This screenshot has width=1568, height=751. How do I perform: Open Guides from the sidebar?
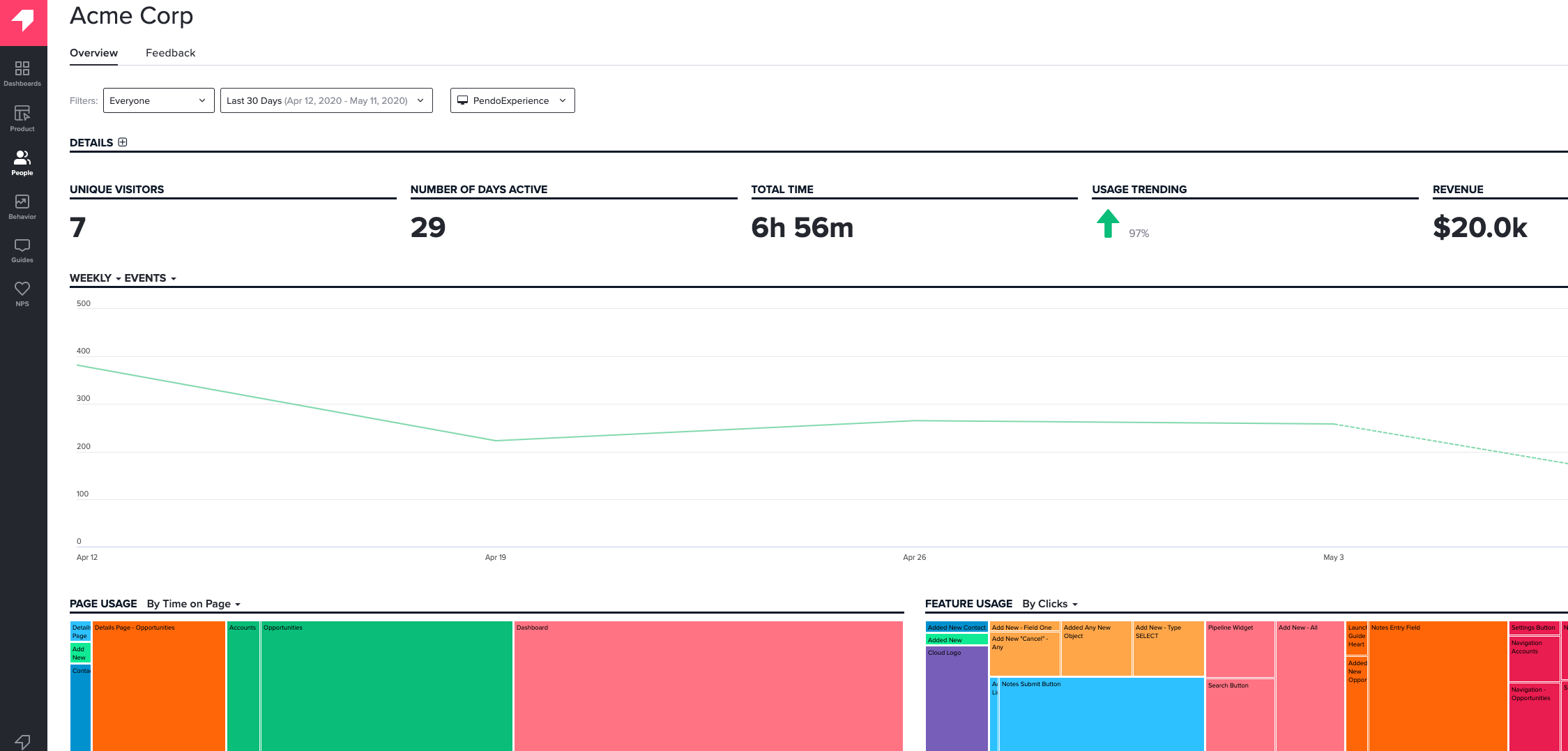click(22, 250)
